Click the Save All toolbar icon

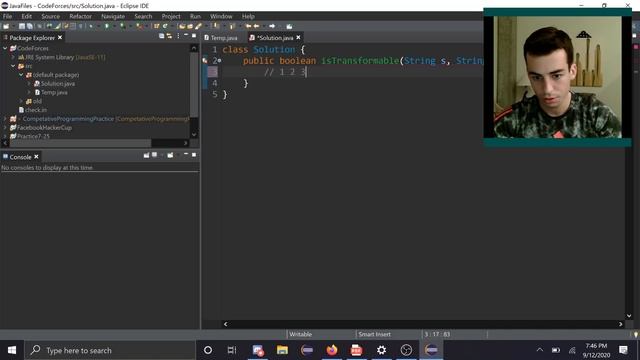click(x=29, y=26)
